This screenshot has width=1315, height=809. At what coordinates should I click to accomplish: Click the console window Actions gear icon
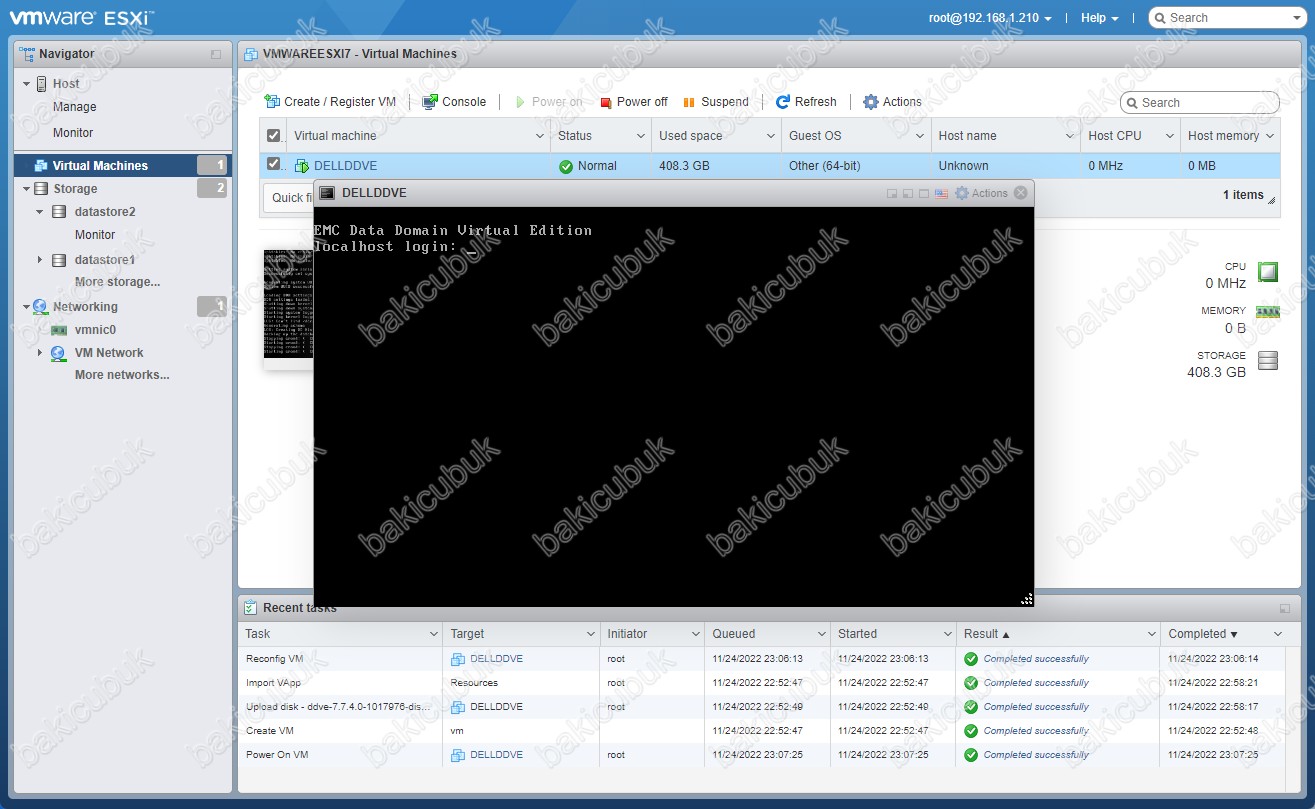pos(962,193)
